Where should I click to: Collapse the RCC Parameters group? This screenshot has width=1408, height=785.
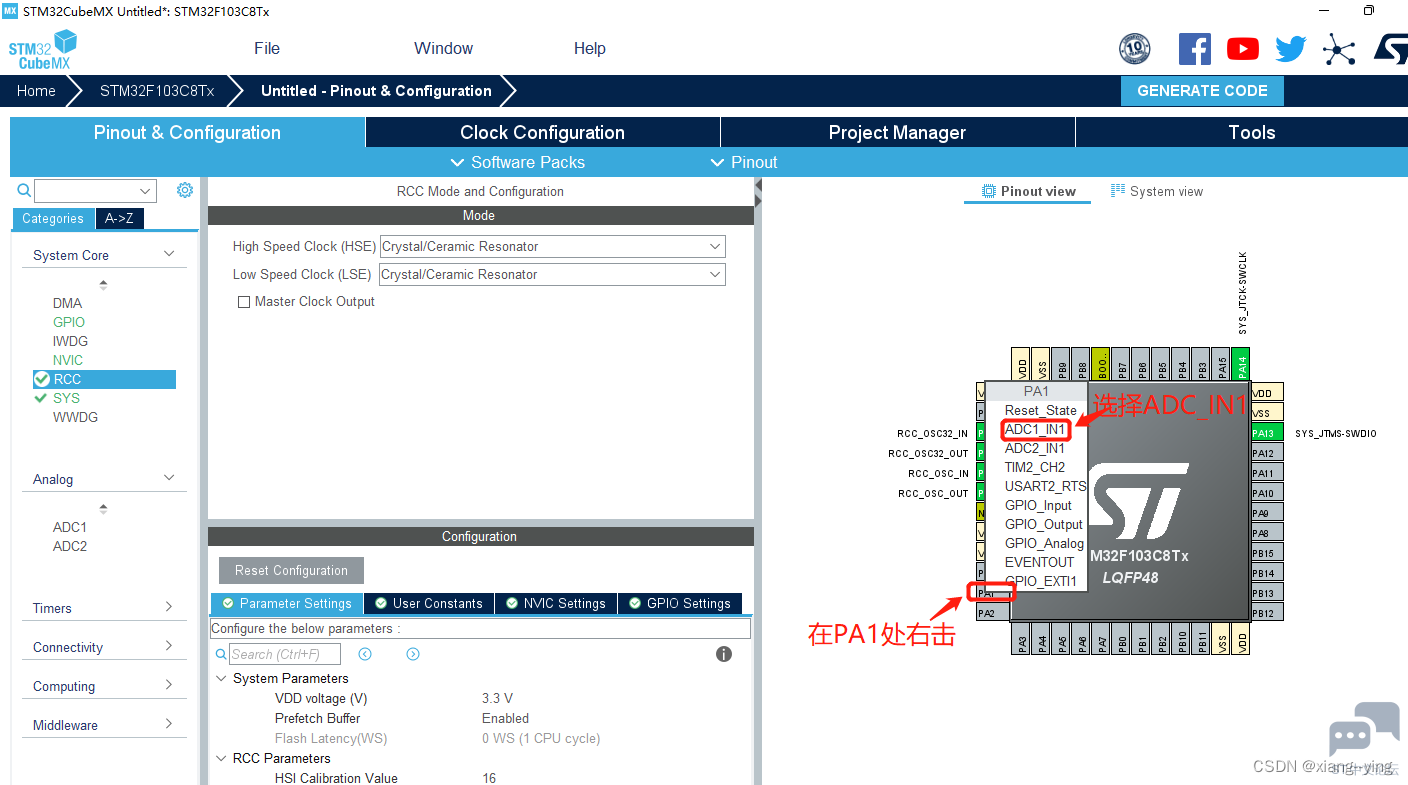[221, 758]
